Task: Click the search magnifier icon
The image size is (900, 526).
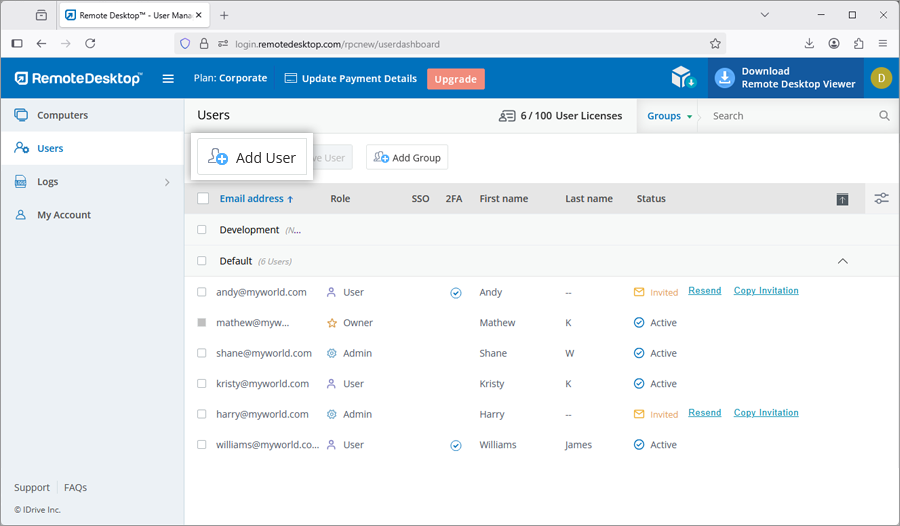Action: tap(884, 115)
